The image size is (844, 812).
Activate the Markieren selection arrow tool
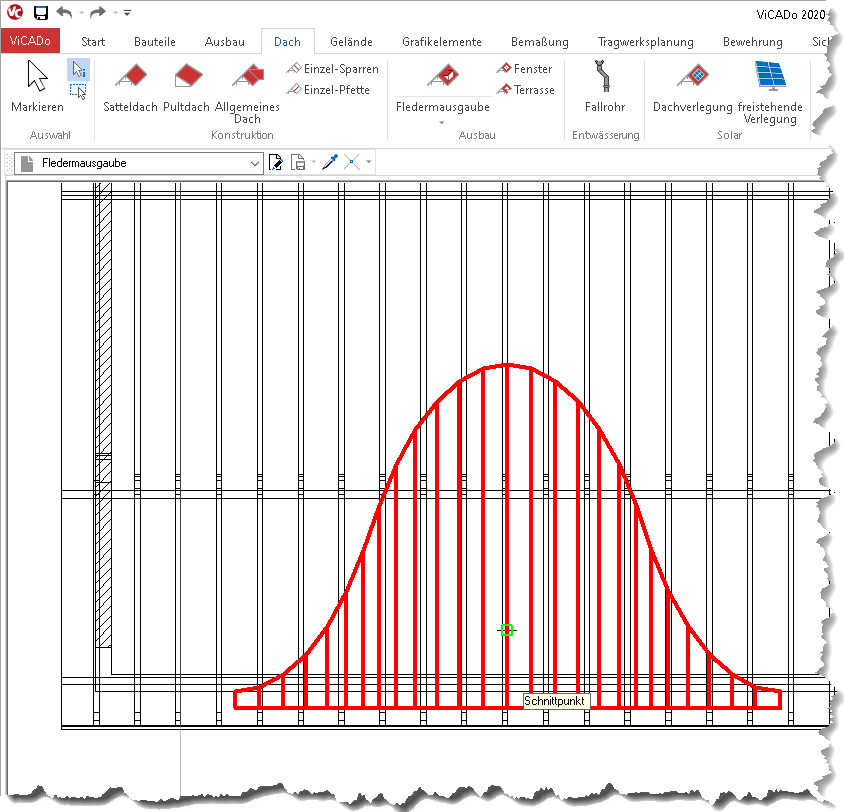click(x=37, y=86)
